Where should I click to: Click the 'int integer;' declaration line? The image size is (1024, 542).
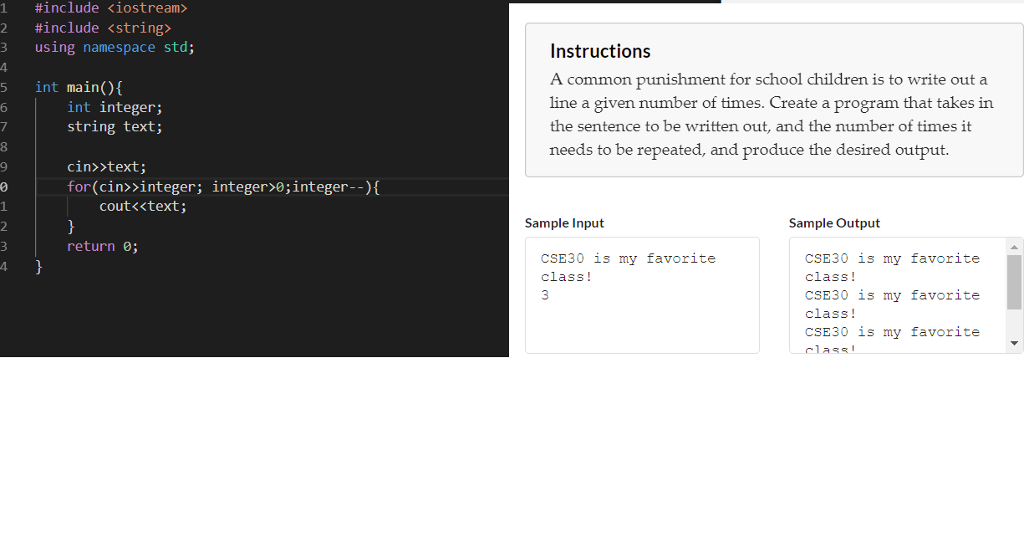click(114, 107)
